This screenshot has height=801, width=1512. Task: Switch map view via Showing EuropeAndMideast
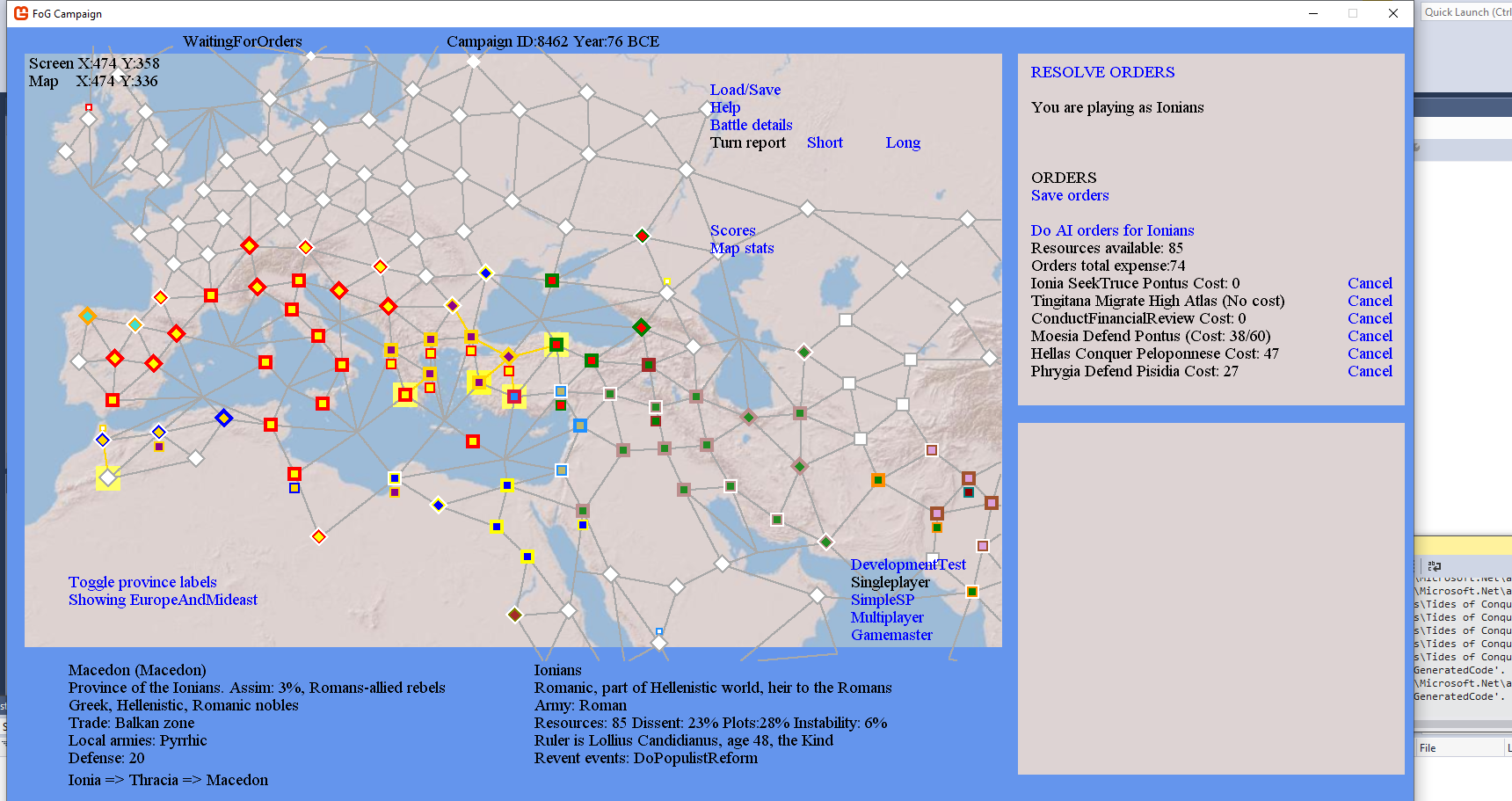[163, 600]
